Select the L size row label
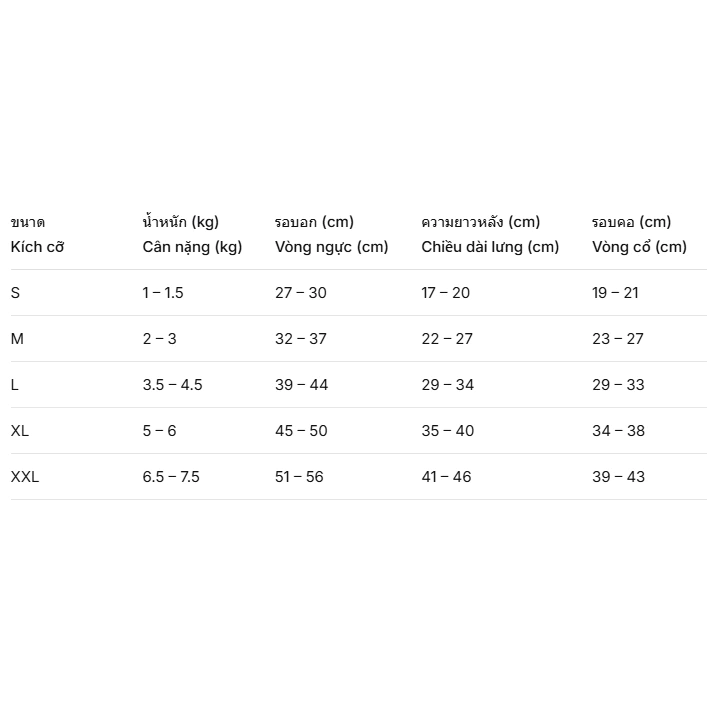Screen dimensions: 707x707 [x=14, y=385]
